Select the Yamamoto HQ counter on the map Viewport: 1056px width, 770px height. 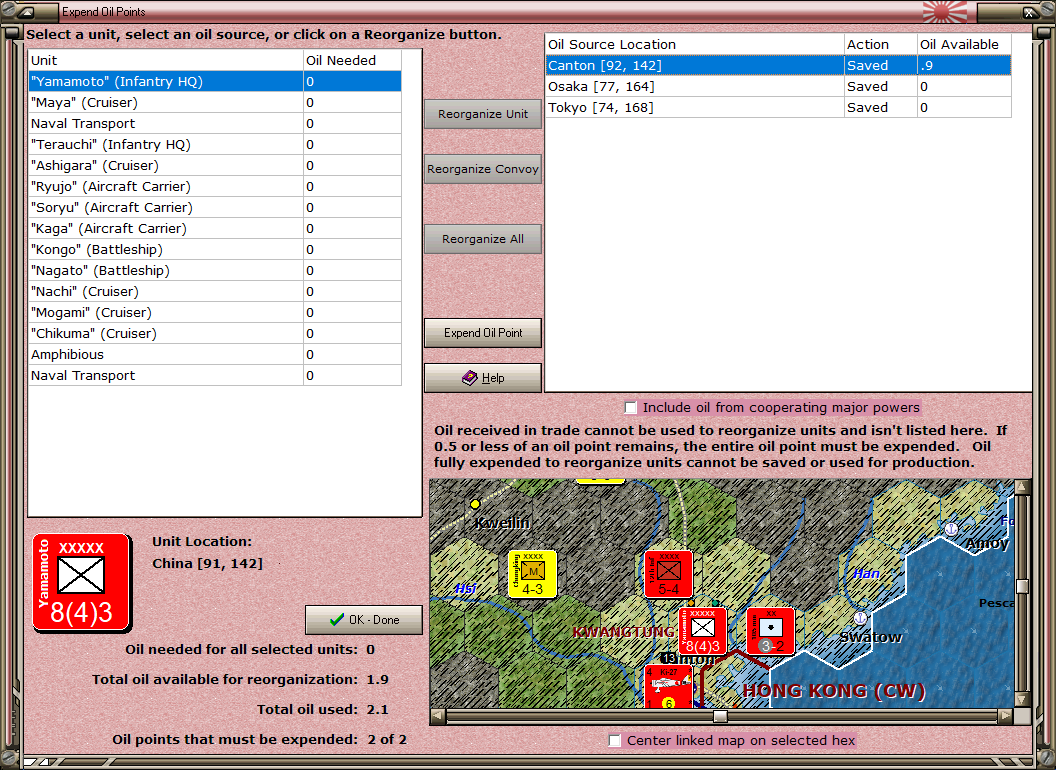pos(702,631)
